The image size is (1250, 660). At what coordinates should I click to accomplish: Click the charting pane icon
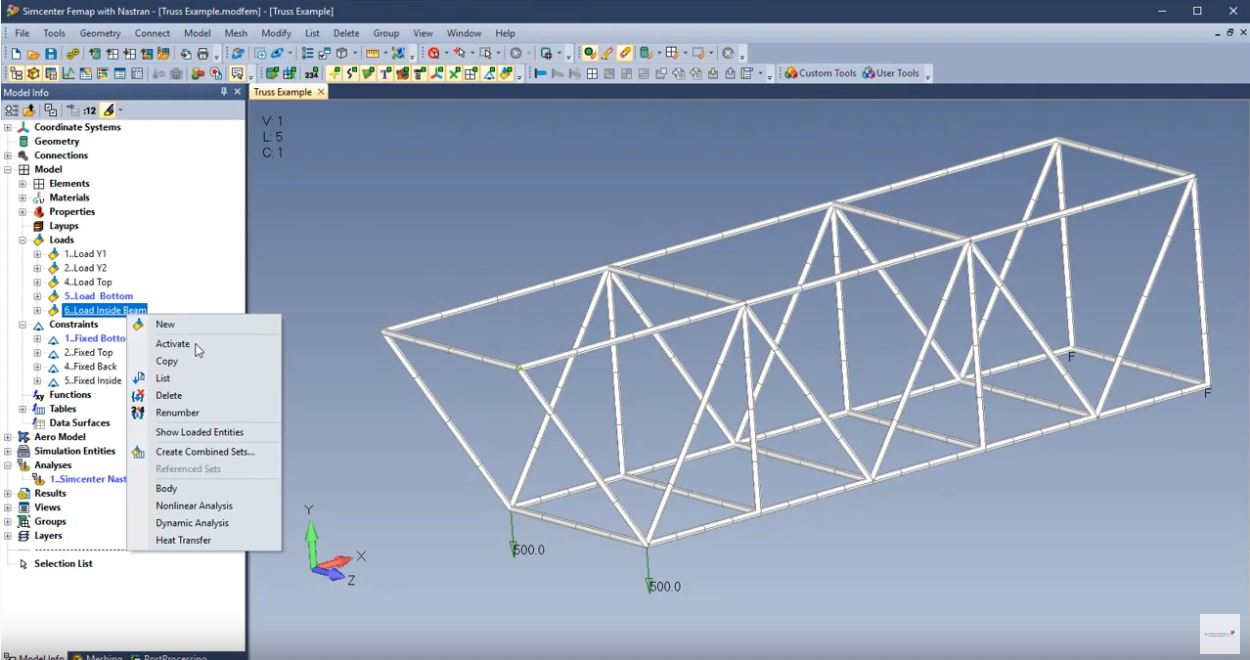[69, 73]
